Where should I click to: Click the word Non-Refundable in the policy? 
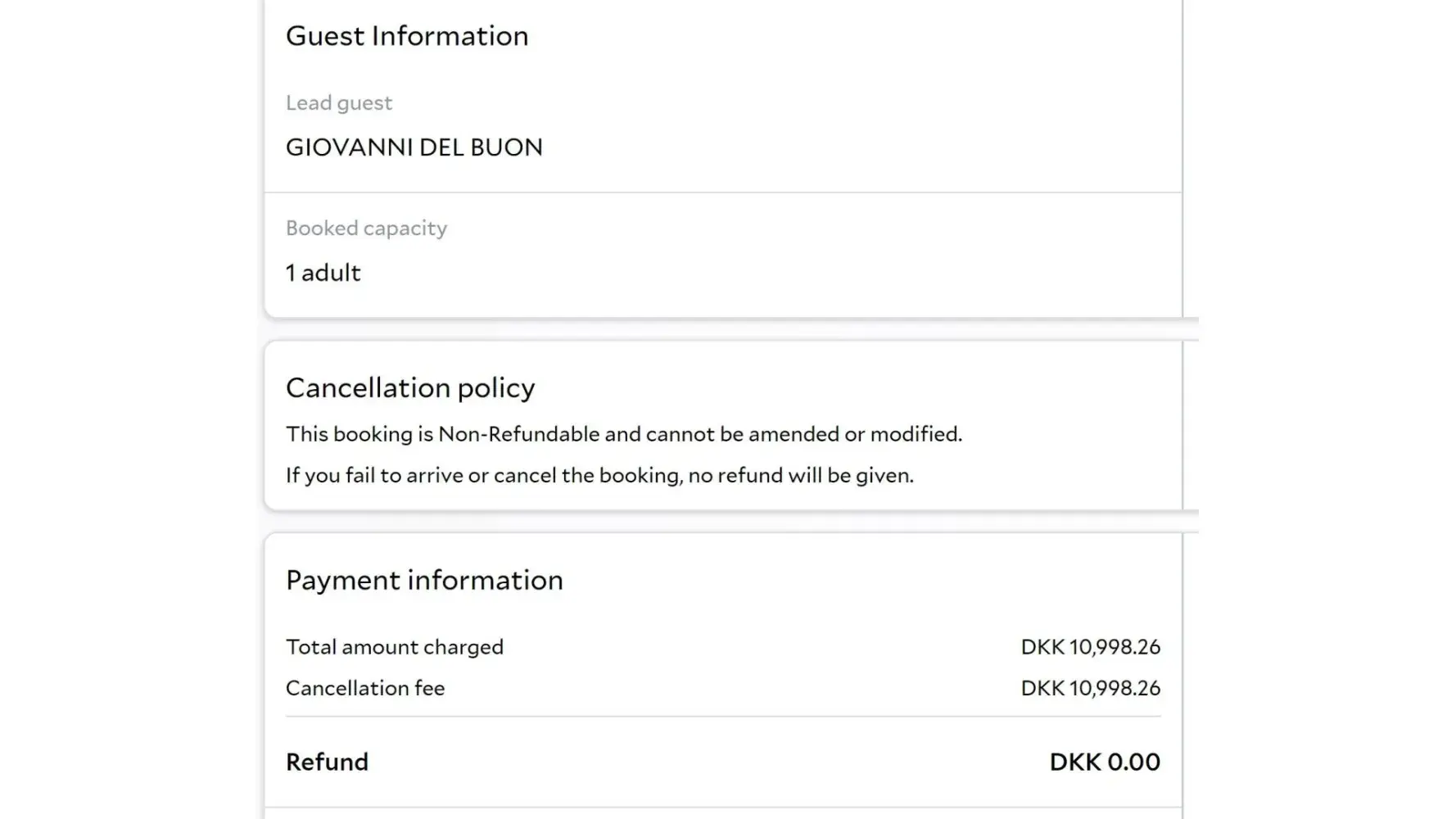click(x=518, y=434)
